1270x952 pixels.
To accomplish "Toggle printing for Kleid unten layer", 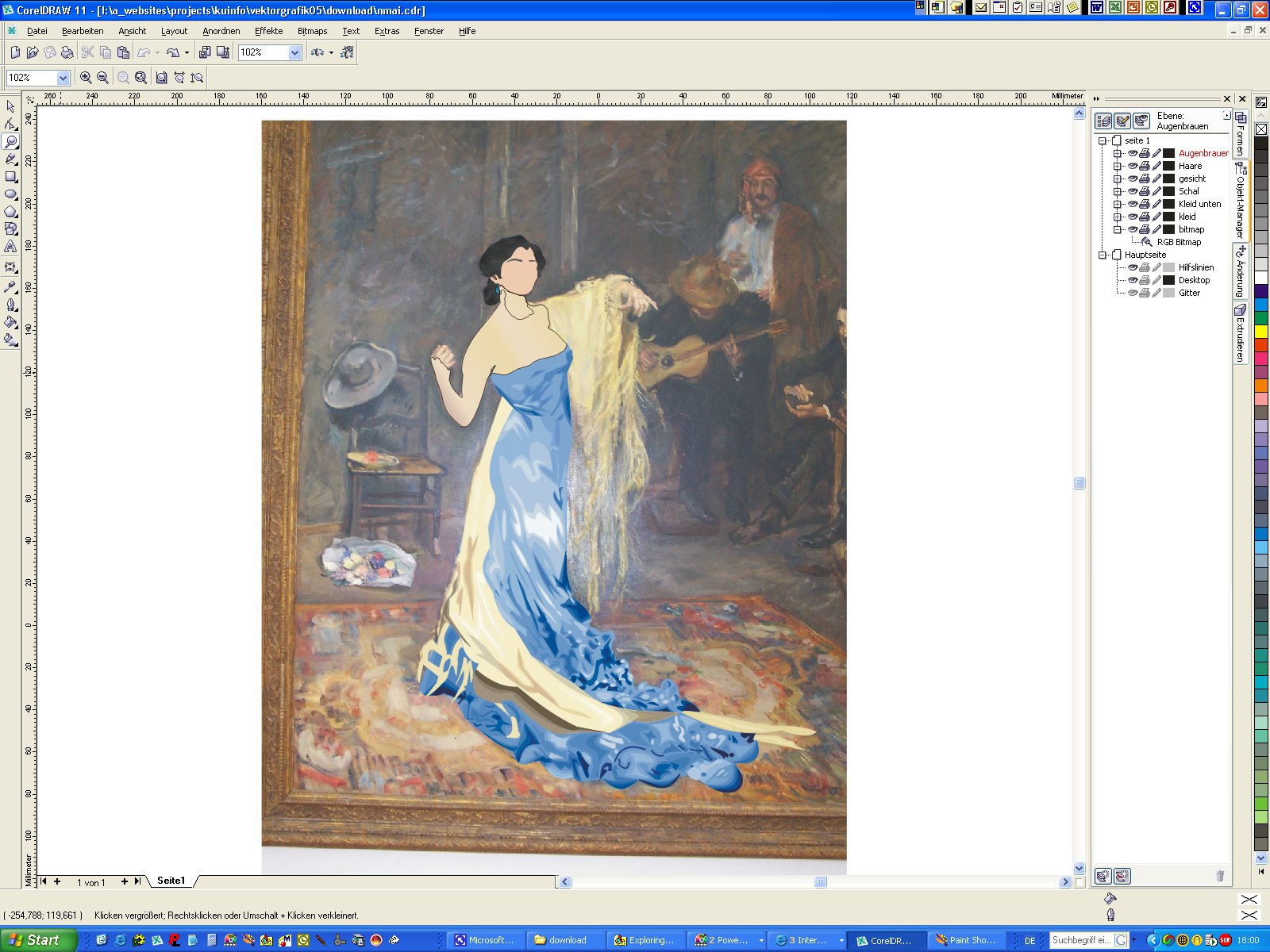I will point(1145,204).
